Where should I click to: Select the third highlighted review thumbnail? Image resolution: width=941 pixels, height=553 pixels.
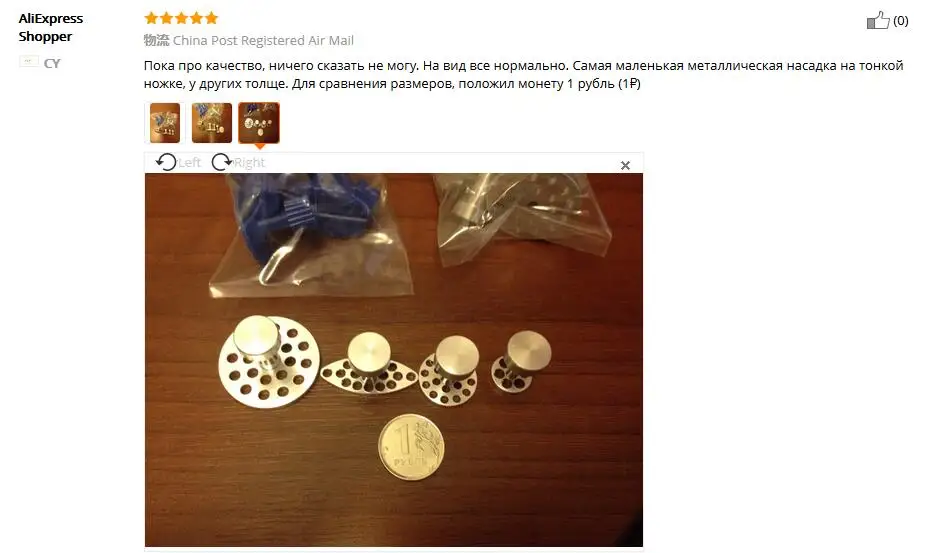(x=259, y=122)
